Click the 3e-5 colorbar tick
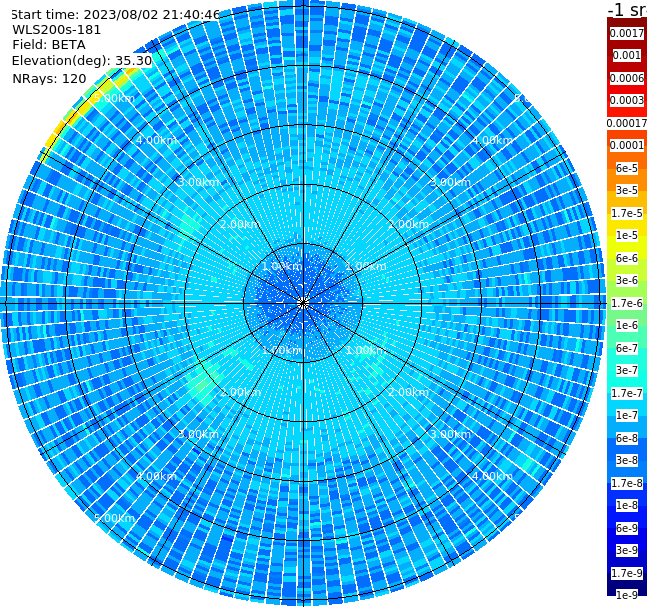This screenshot has height=607, width=647. point(627,190)
